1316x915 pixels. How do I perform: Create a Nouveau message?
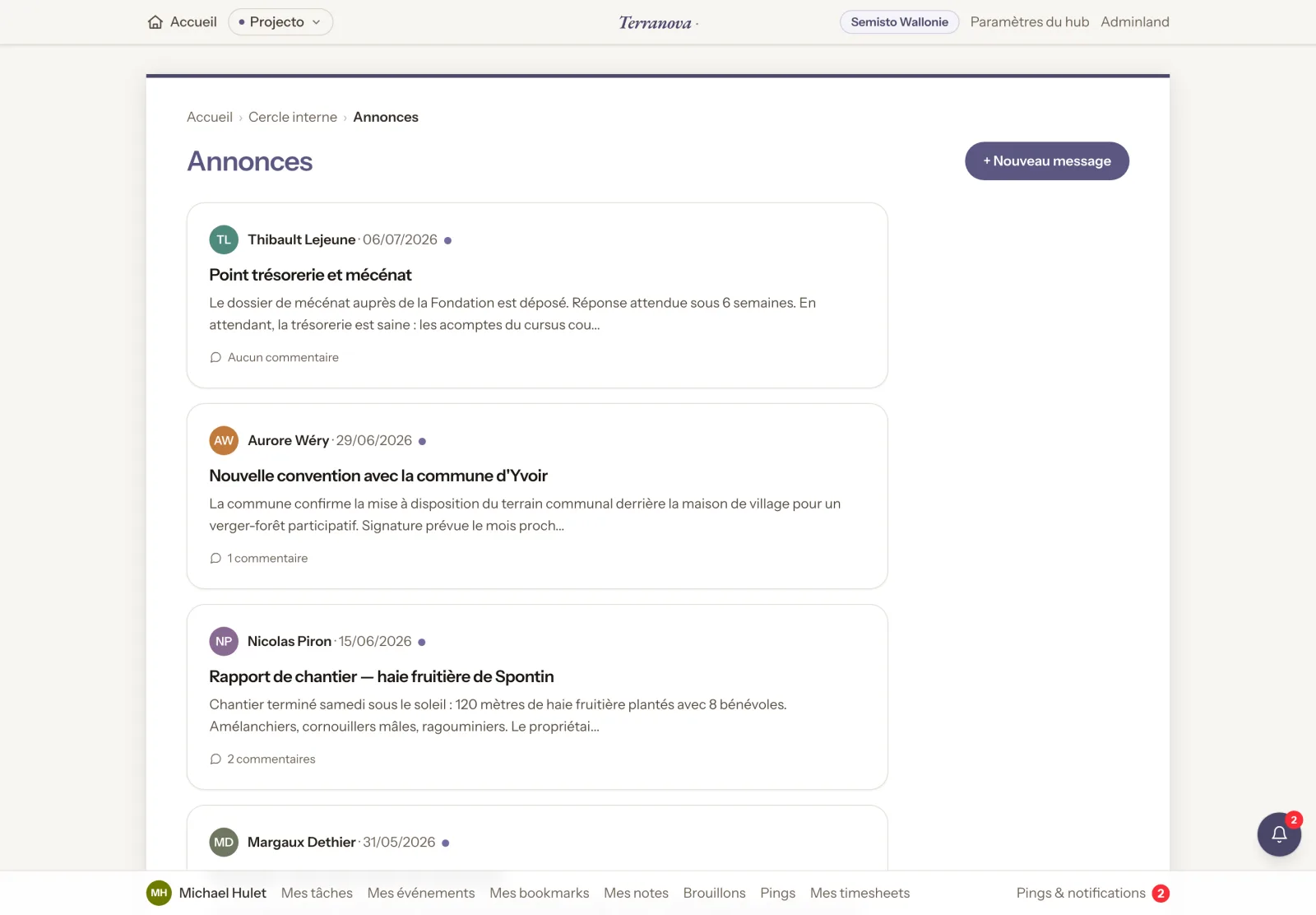tap(1047, 161)
